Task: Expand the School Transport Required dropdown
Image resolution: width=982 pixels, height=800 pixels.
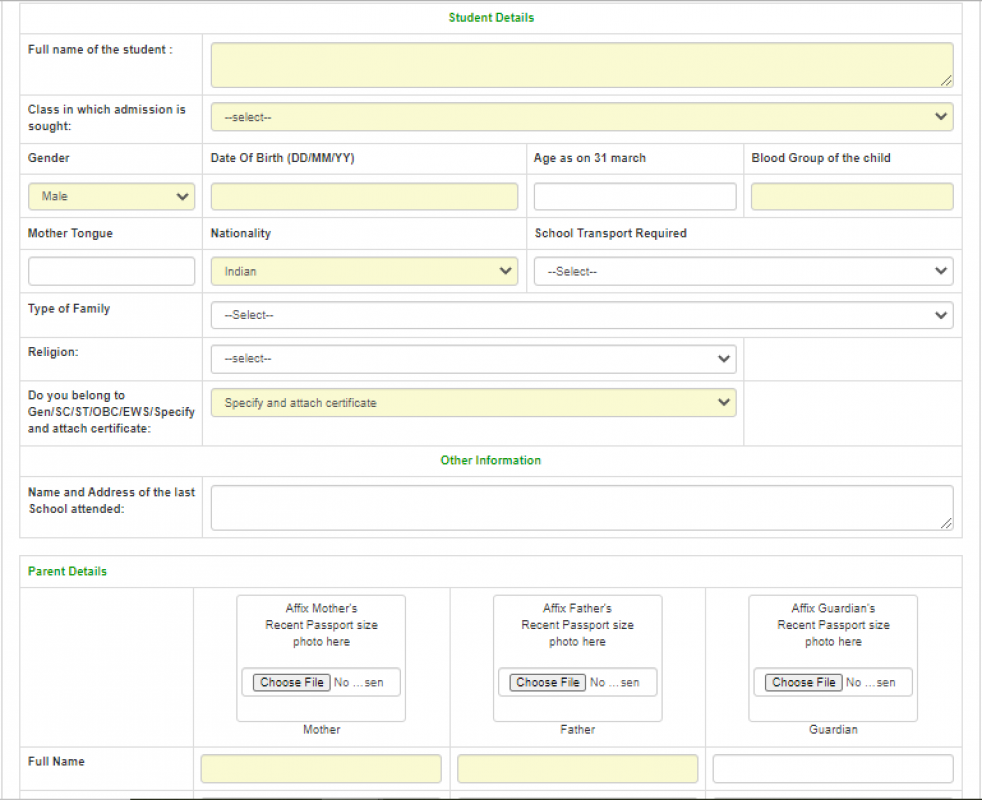Action: (x=742, y=271)
